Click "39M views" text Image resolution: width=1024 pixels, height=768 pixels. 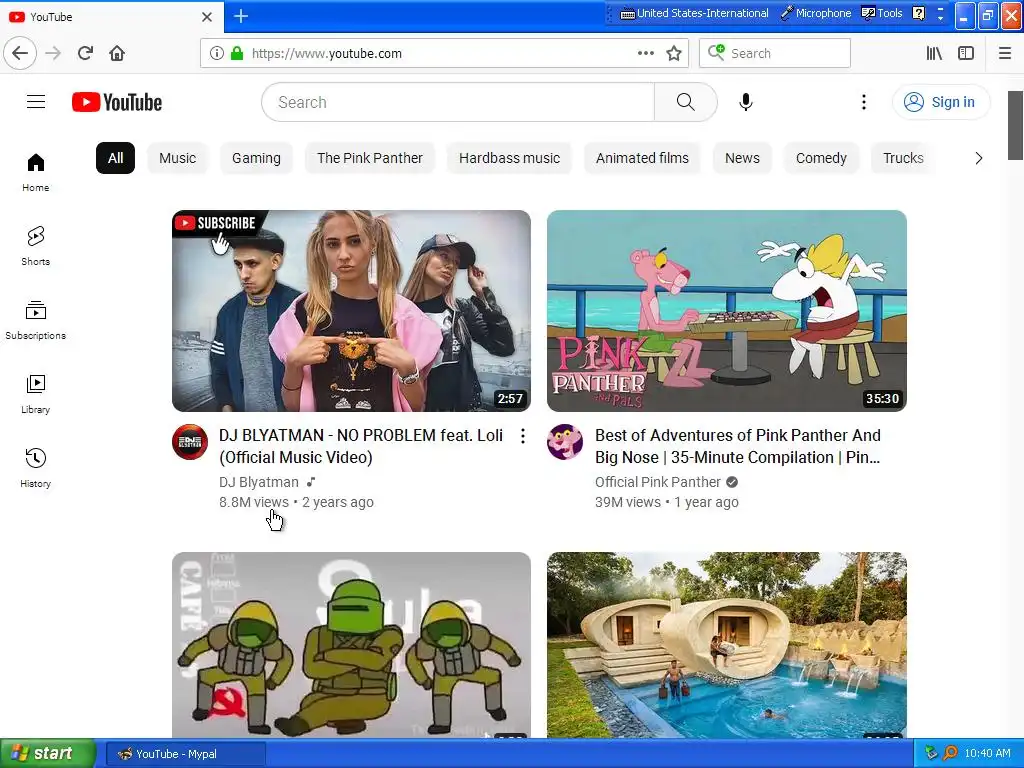coord(628,502)
